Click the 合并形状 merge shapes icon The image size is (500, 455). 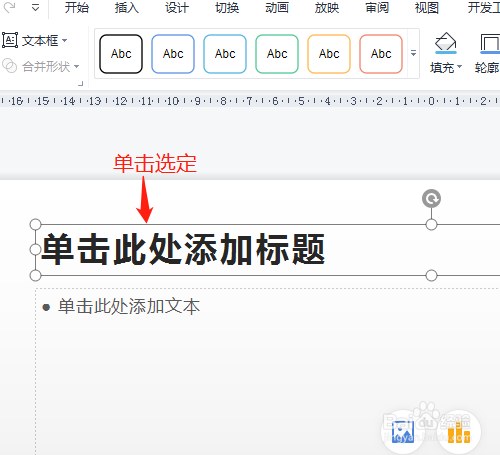9,66
